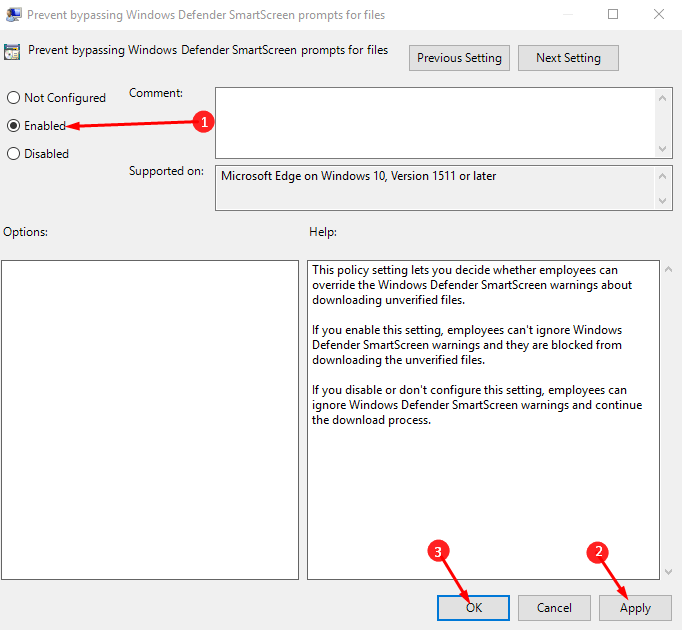
Task: Focus the Comment text field
Action: [x=435, y=122]
